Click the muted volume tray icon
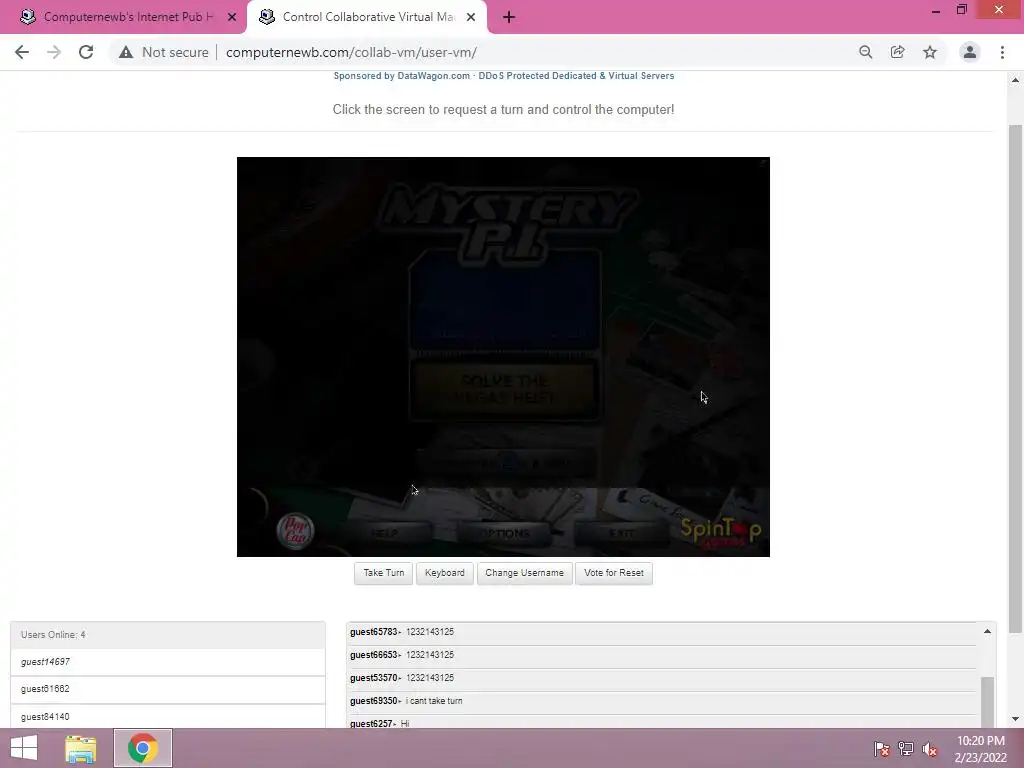The height and width of the screenshot is (768, 1024). coord(930,748)
